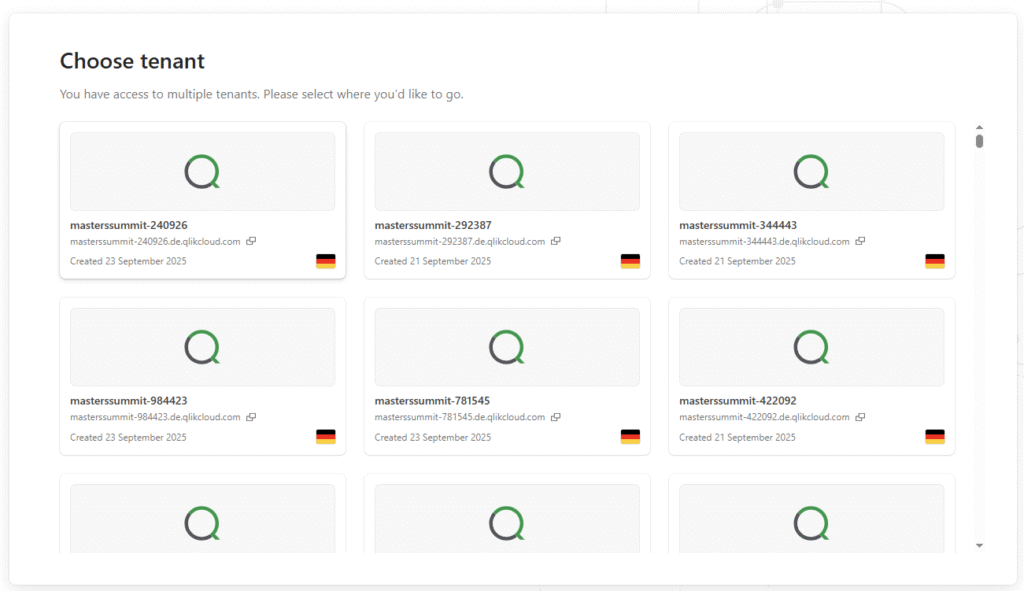Click the German flag on the masterssummit-781545 card
Screen dimensions: 1024x591
[x=629, y=437]
